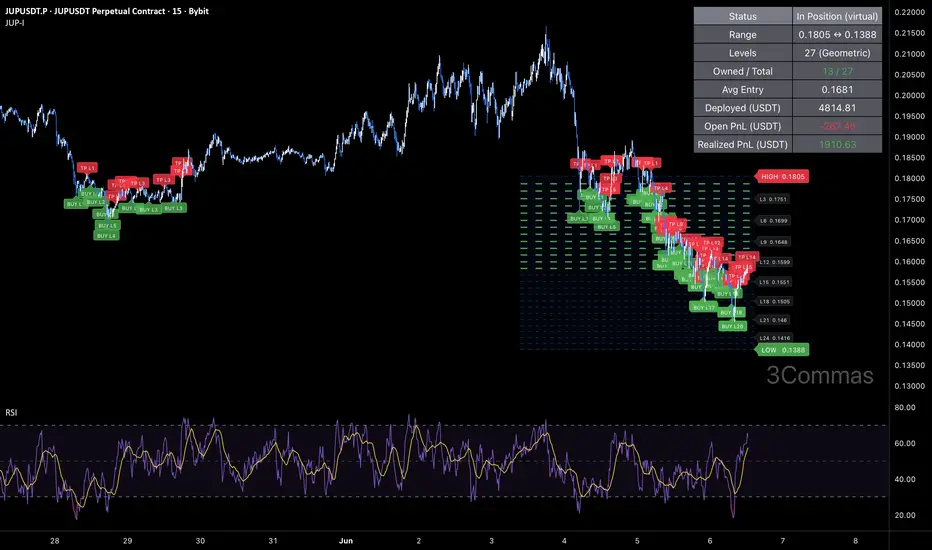Screen dimensions: 932x550
Task: Select the L18 0.1505 level tag
Action: click(x=774, y=301)
